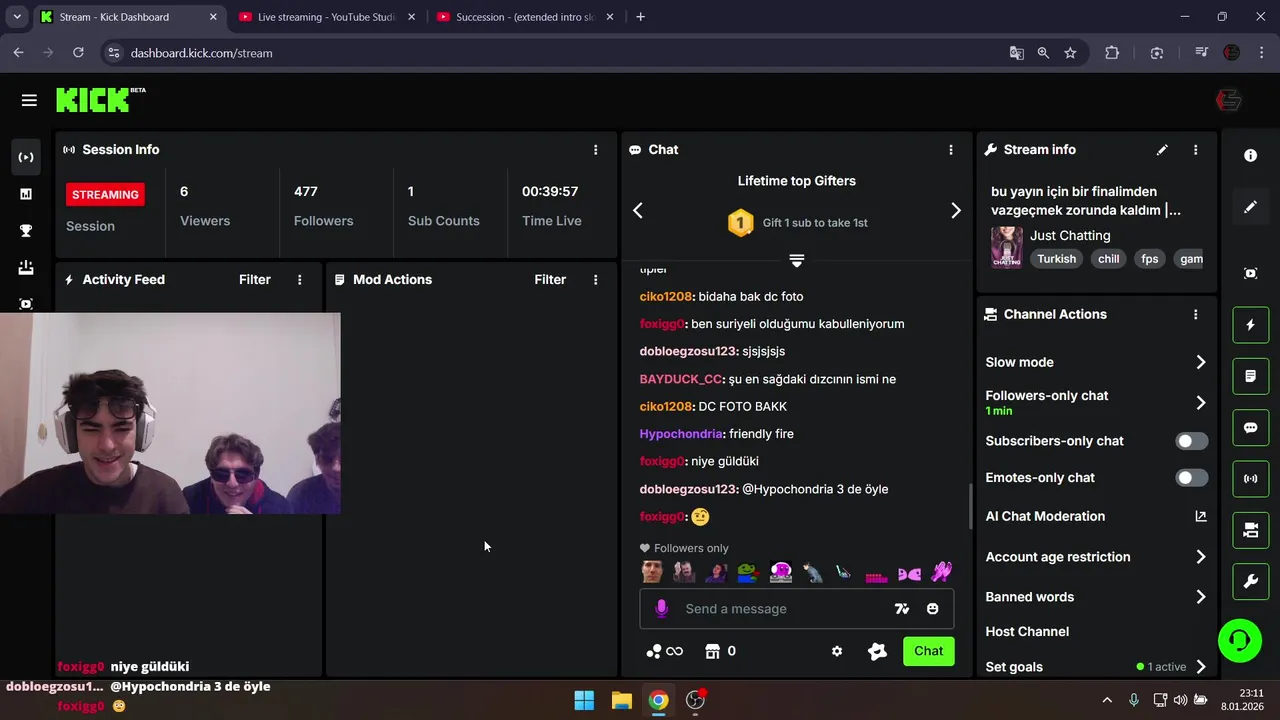Toggle the camera stream widget icon
The width and height of the screenshot is (1280, 720).
1250,530
